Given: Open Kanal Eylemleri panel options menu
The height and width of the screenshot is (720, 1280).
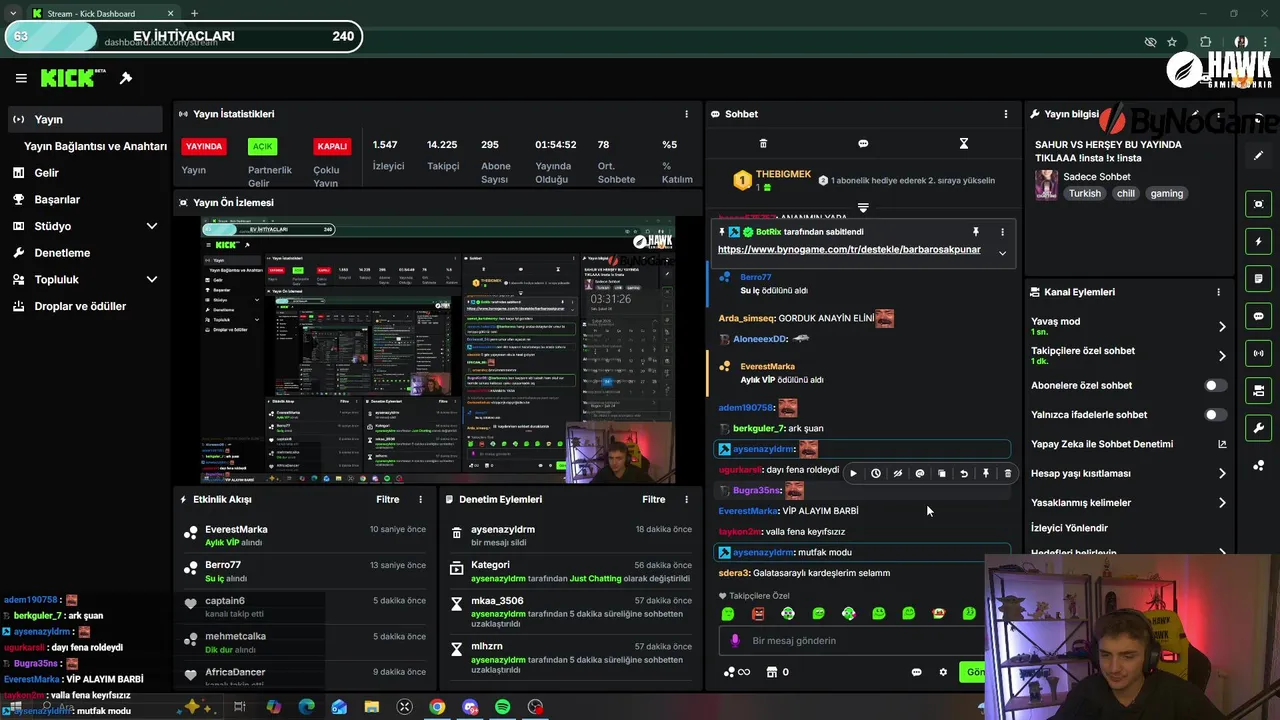Looking at the screenshot, I should tap(1218, 292).
